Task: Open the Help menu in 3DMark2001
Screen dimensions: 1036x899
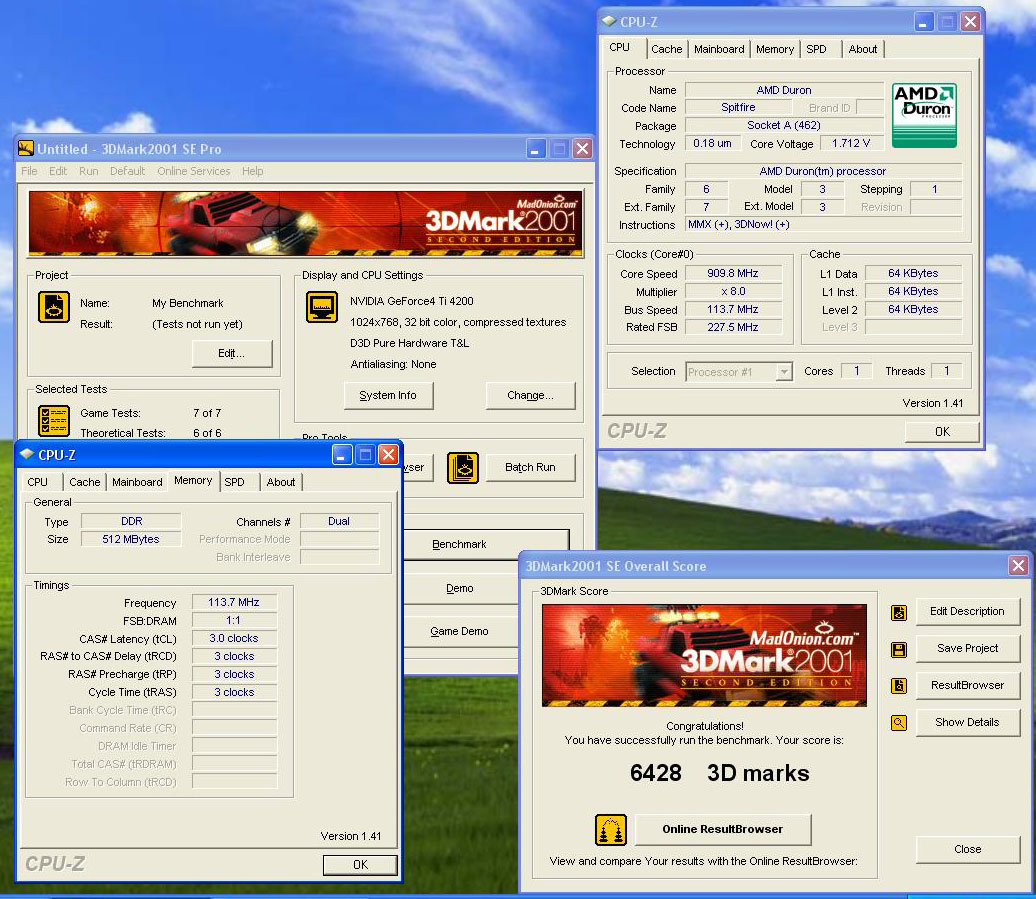Action: (252, 171)
